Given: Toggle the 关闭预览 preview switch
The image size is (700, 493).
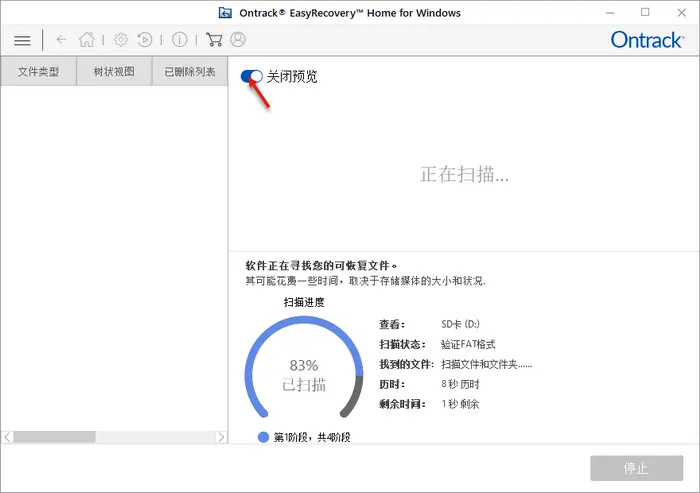Looking at the screenshot, I should pyautogui.click(x=251, y=76).
